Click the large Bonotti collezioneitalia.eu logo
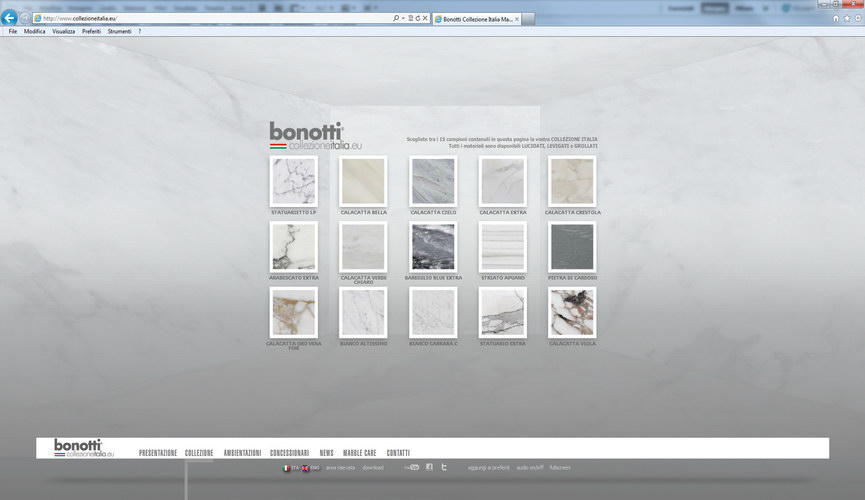The image size is (865, 500). pyautogui.click(x=316, y=136)
